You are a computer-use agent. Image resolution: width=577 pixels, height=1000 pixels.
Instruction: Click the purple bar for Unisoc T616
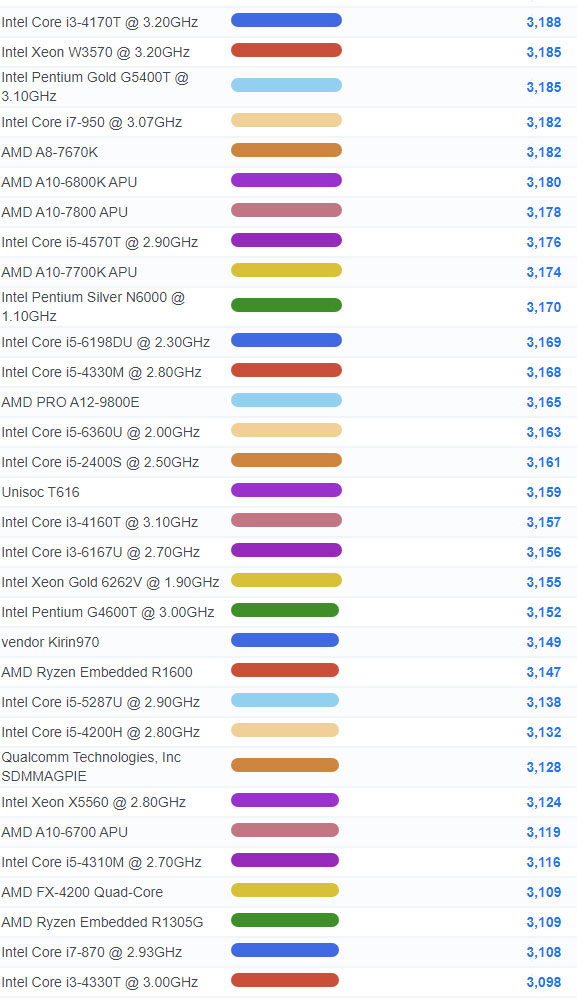tap(286, 490)
